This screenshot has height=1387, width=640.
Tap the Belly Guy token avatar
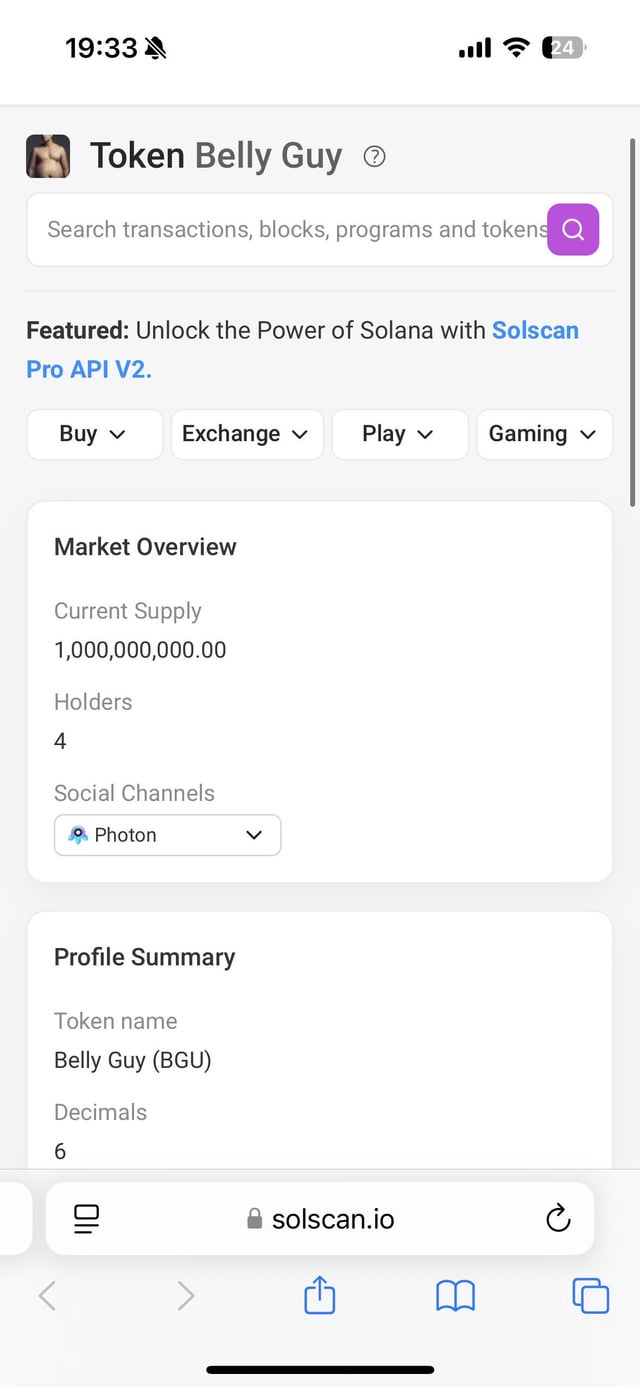[48, 157]
